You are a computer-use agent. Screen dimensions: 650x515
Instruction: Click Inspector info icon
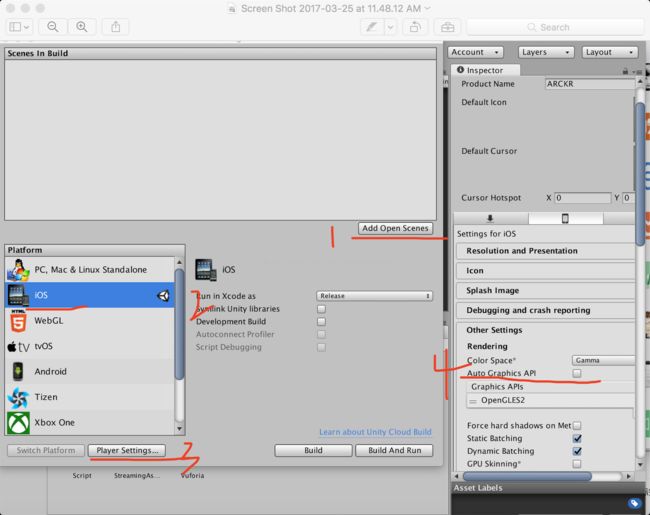tap(460, 70)
